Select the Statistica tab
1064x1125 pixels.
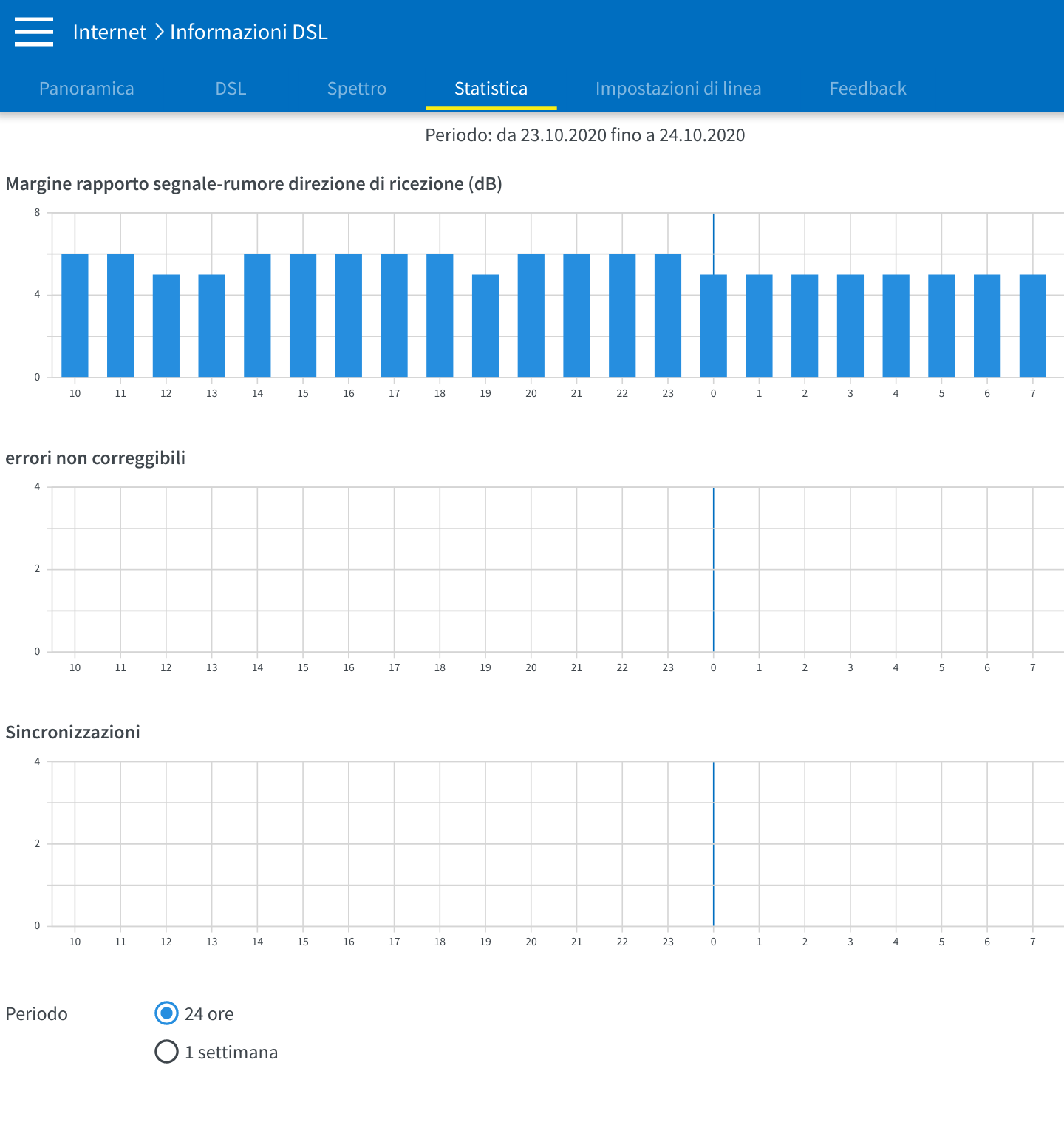click(491, 89)
